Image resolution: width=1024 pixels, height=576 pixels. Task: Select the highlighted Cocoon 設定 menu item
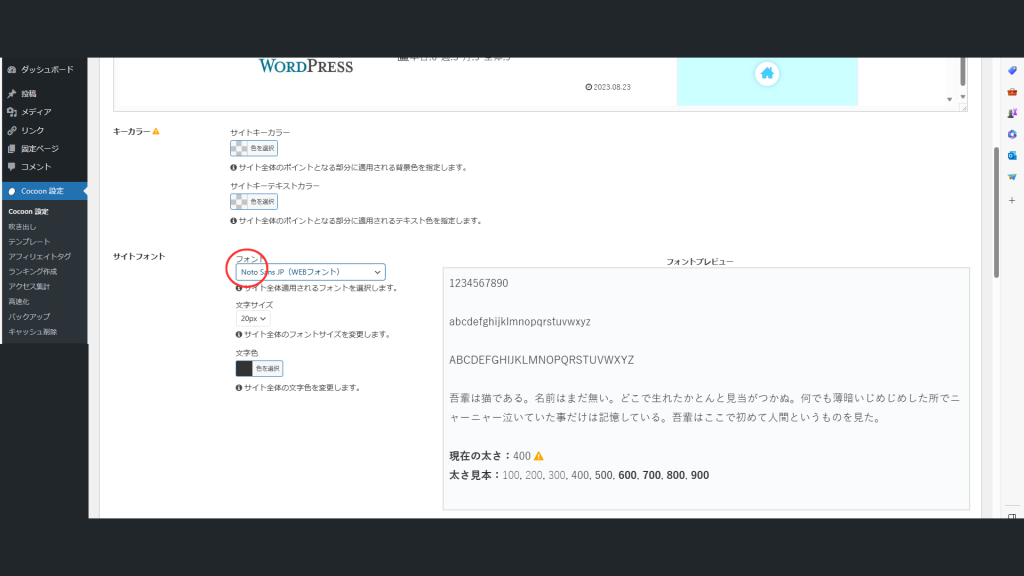[44, 191]
